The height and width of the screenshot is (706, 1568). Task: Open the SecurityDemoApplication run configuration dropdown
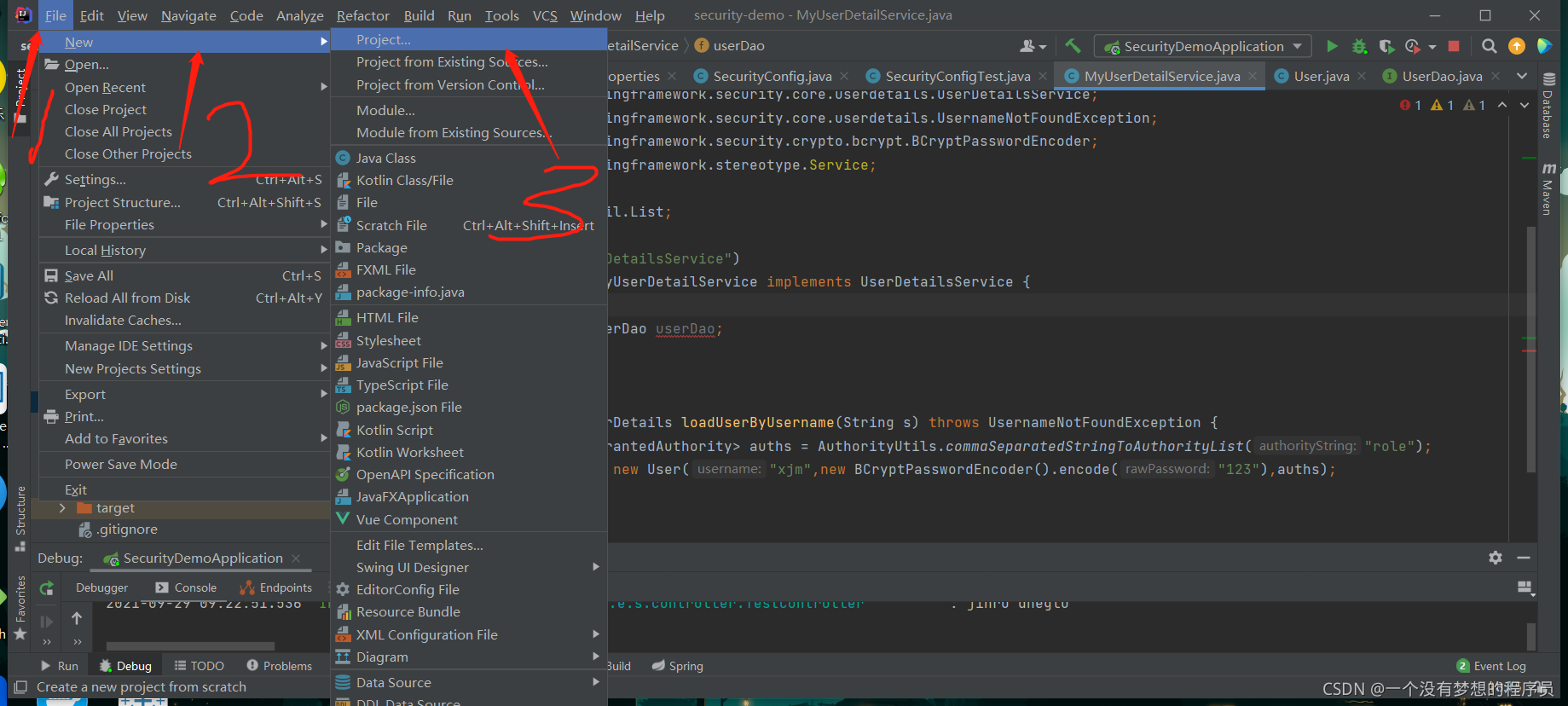click(1203, 46)
